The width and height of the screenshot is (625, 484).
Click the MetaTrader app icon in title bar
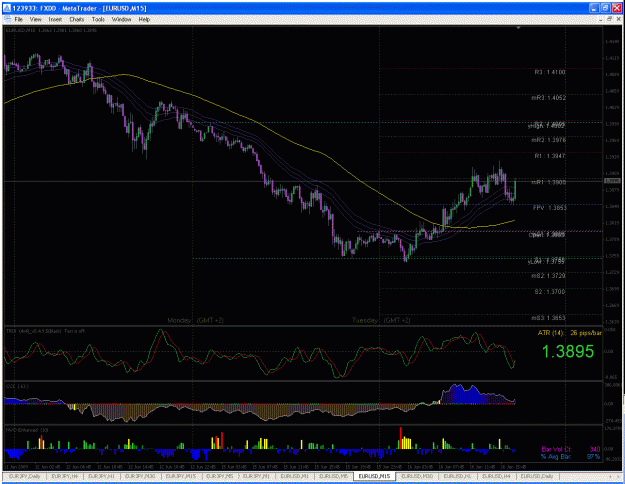click(7, 8)
